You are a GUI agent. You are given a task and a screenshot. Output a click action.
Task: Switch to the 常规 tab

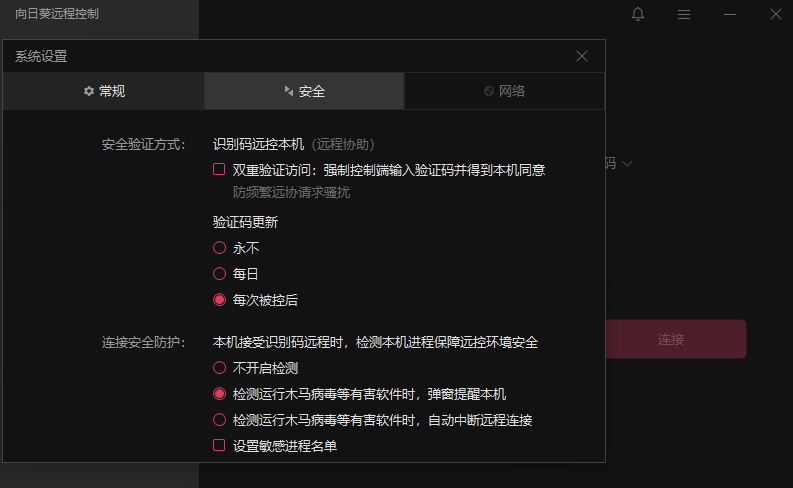pyautogui.click(x=104, y=91)
